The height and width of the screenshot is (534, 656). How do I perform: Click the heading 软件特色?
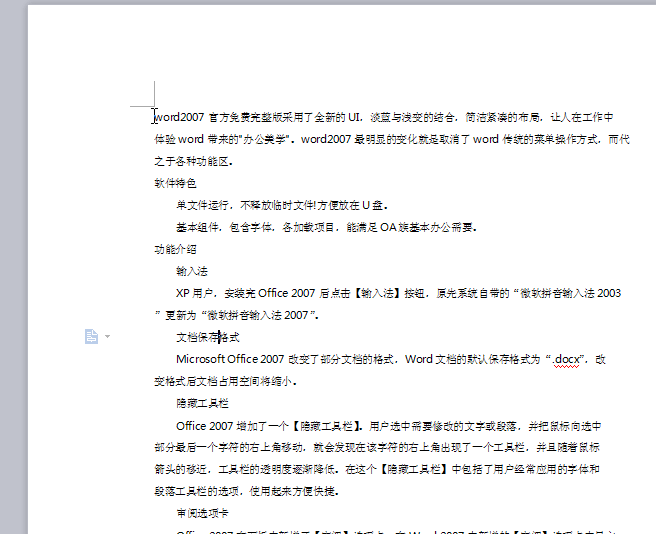click(175, 183)
